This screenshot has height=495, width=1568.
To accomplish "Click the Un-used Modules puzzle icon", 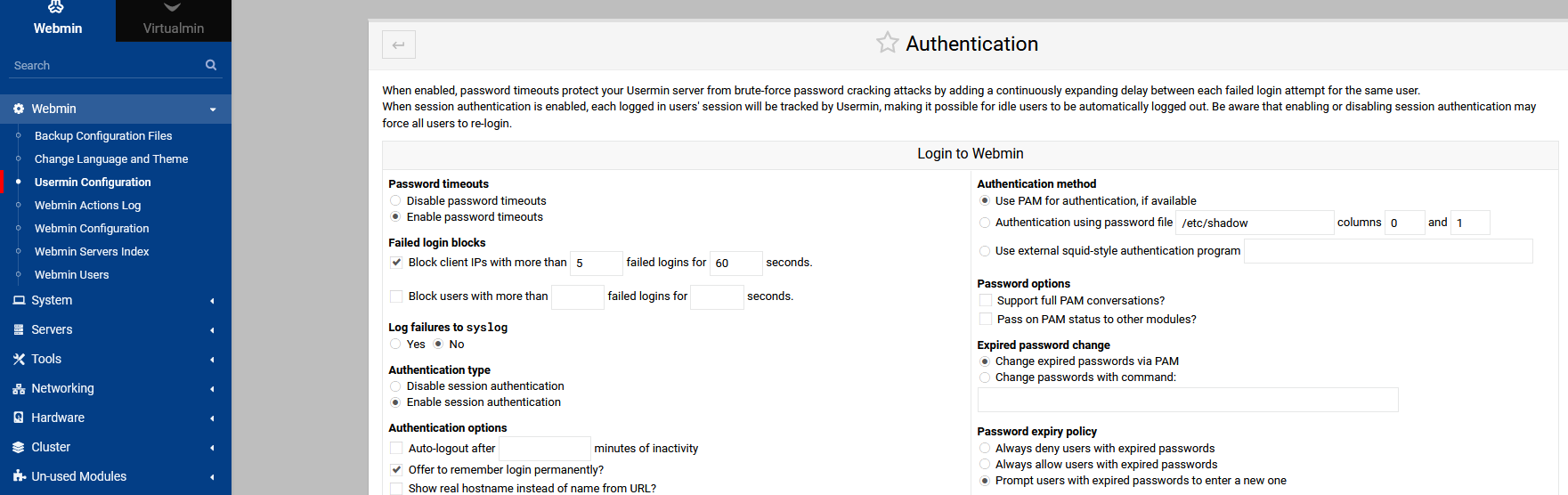I will (x=19, y=476).
